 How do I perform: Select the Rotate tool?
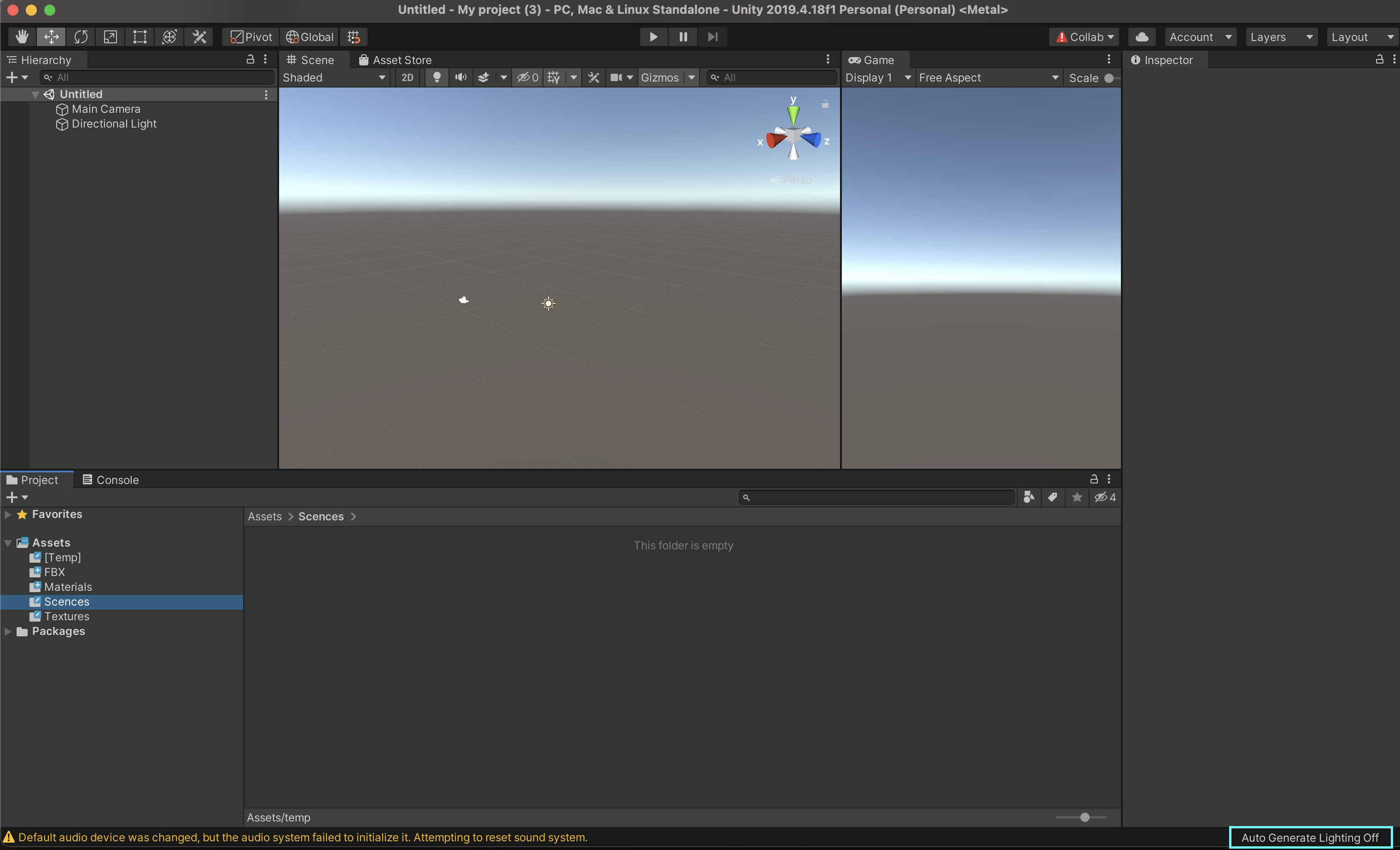click(81, 37)
